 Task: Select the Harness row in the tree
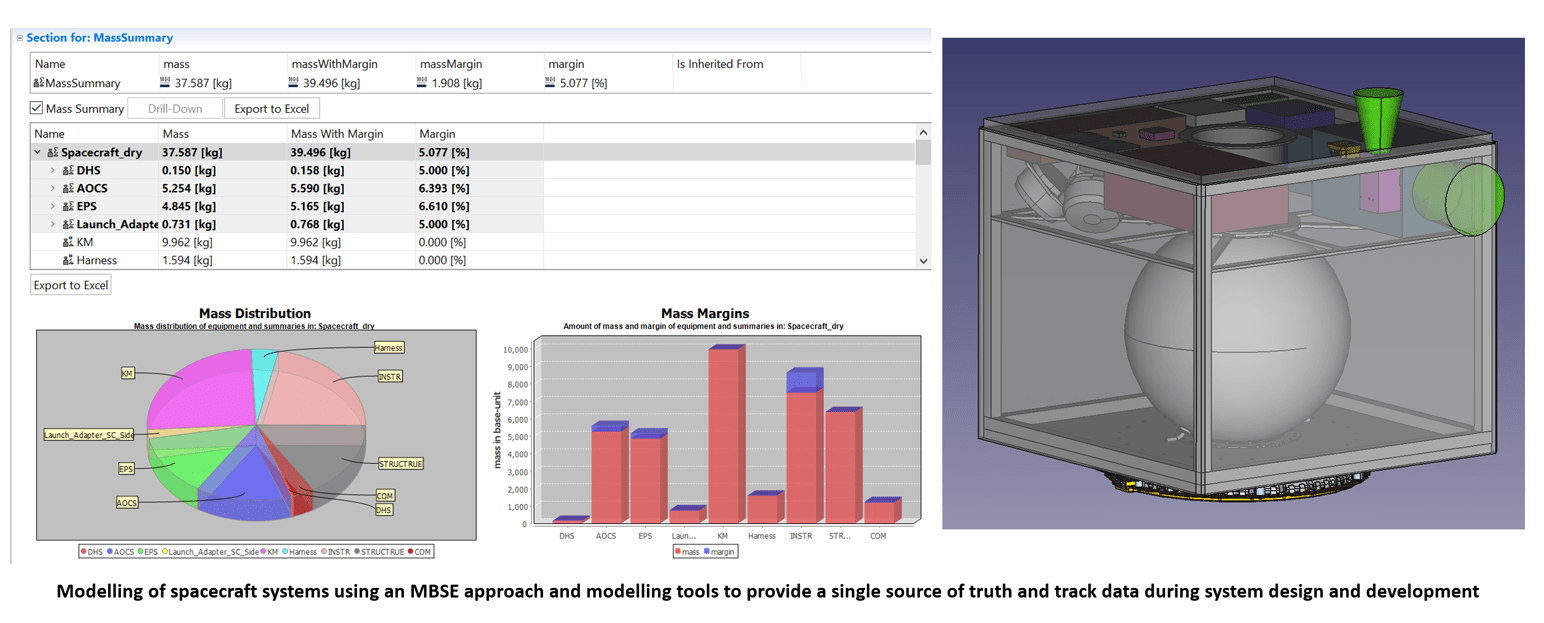point(474,260)
